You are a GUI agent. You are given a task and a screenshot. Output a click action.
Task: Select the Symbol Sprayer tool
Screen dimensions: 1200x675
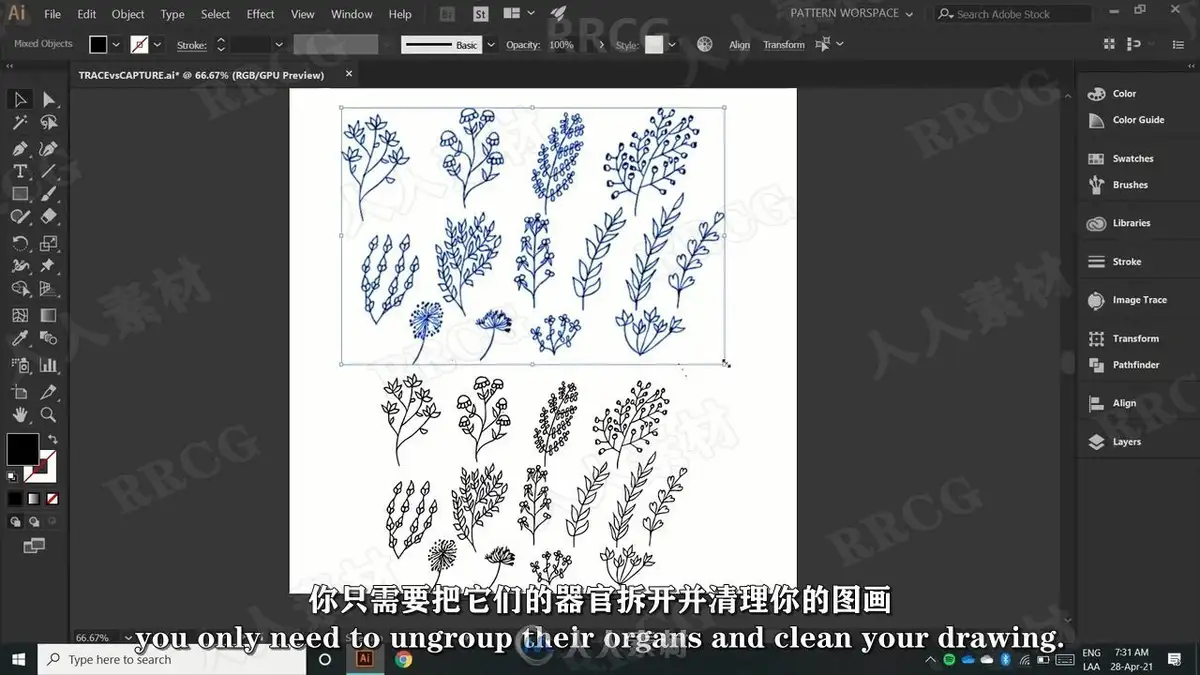coord(20,365)
